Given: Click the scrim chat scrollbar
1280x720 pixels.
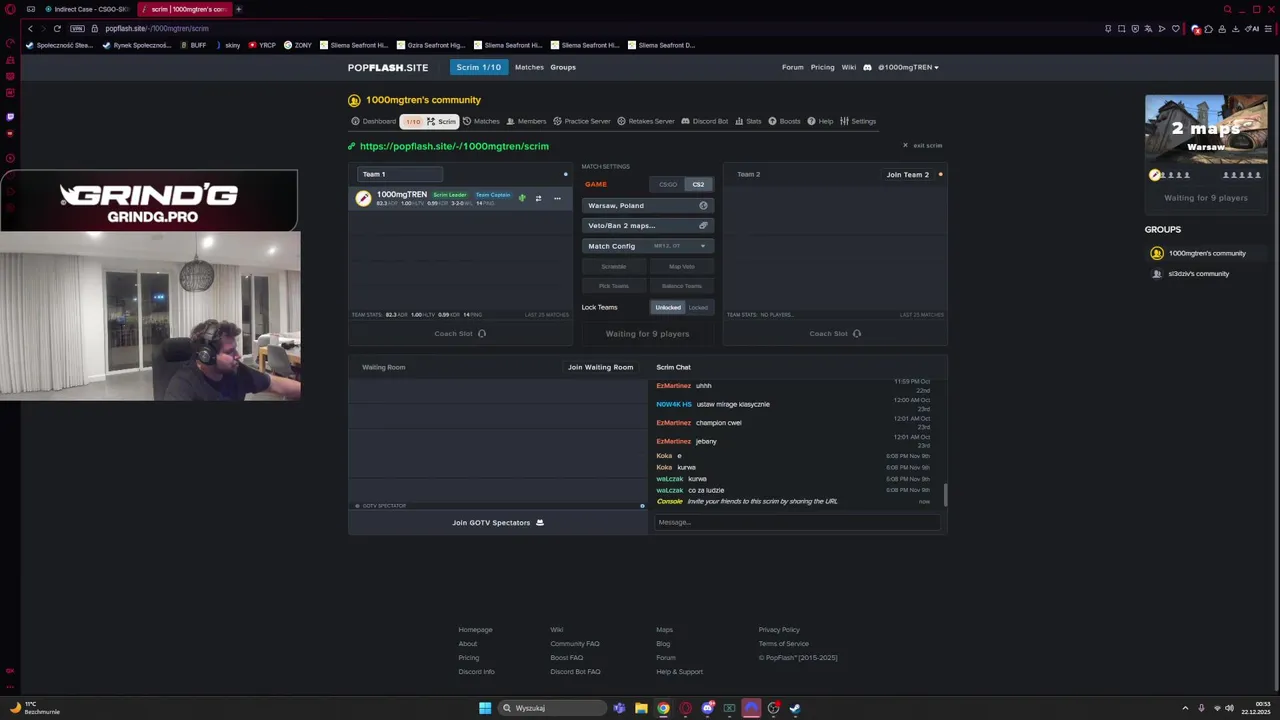Looking at the screenshot, I should point(945,495).
